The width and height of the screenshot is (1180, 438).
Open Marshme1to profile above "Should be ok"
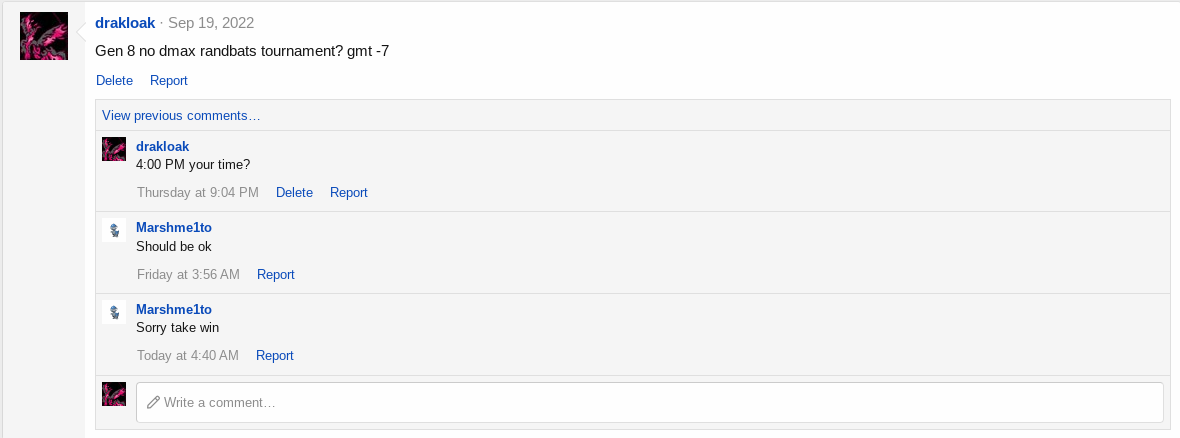point(174,227)
